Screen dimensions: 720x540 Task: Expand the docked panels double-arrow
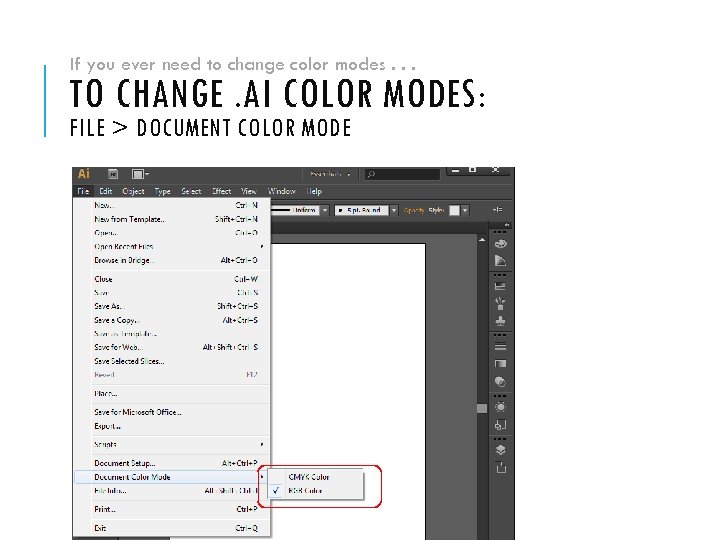tap(506, 225)
